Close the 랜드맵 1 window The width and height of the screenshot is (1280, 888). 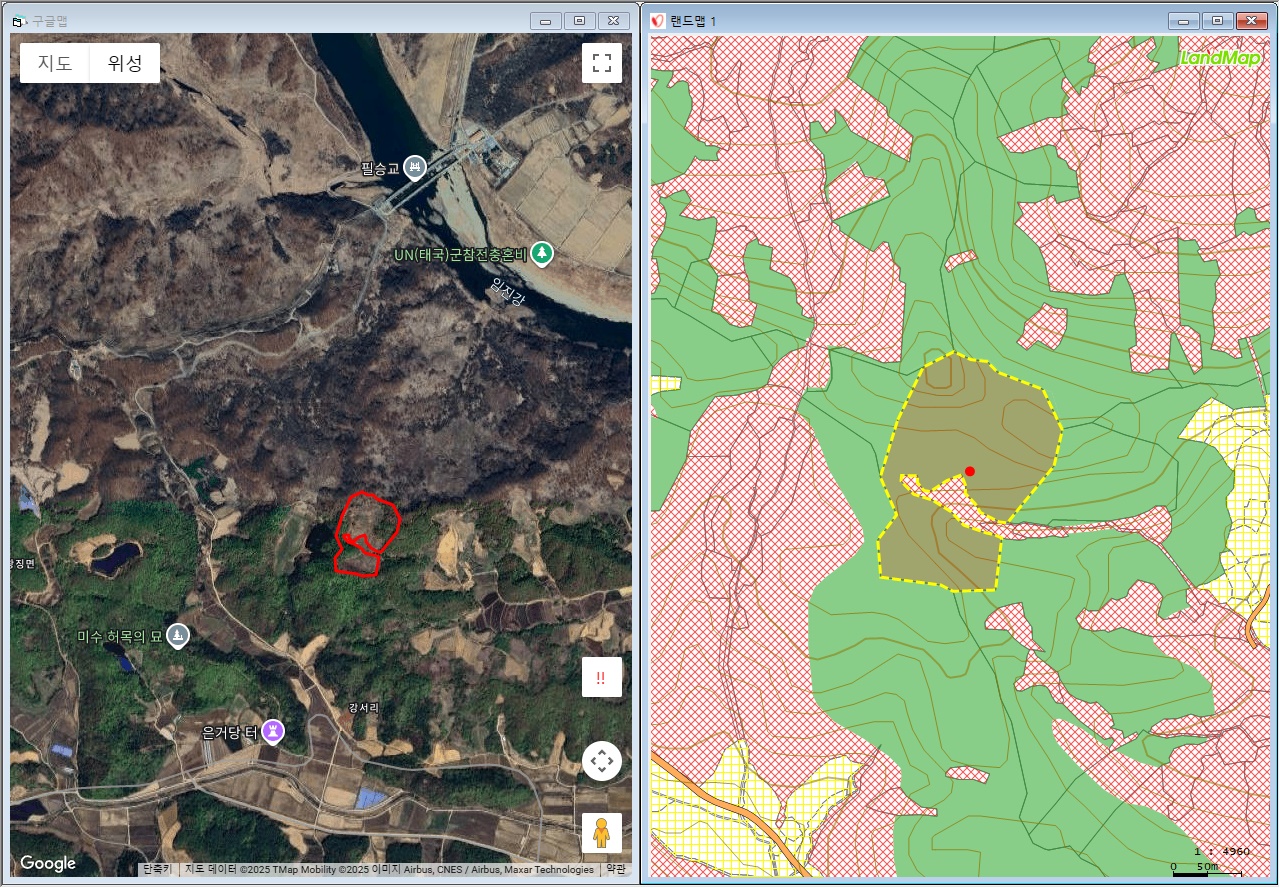[1251, 20]
